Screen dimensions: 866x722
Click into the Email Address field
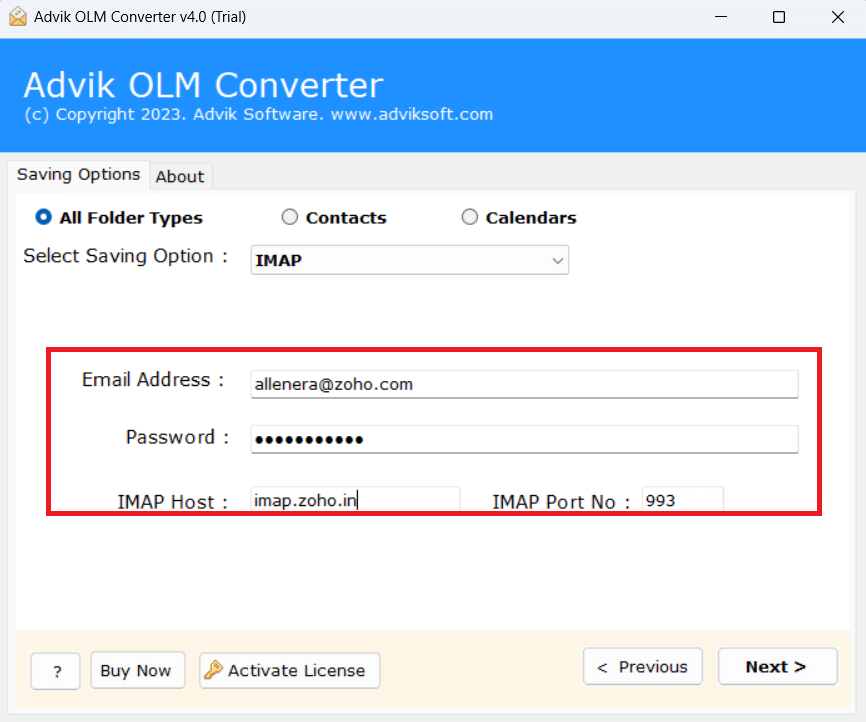[x=524, y=384]
